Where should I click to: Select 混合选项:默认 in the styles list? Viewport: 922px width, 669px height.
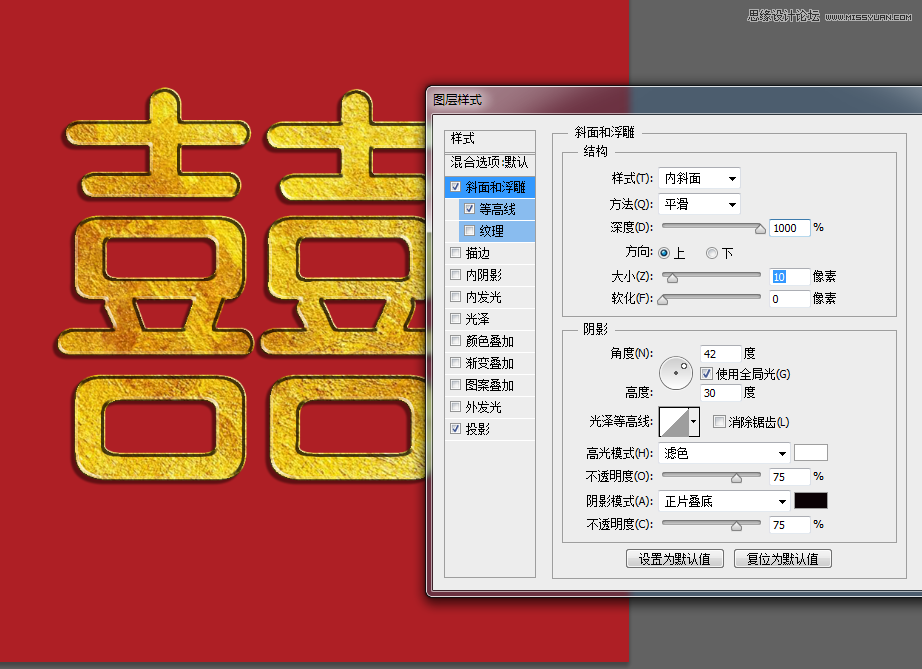(x=490, y=162)
